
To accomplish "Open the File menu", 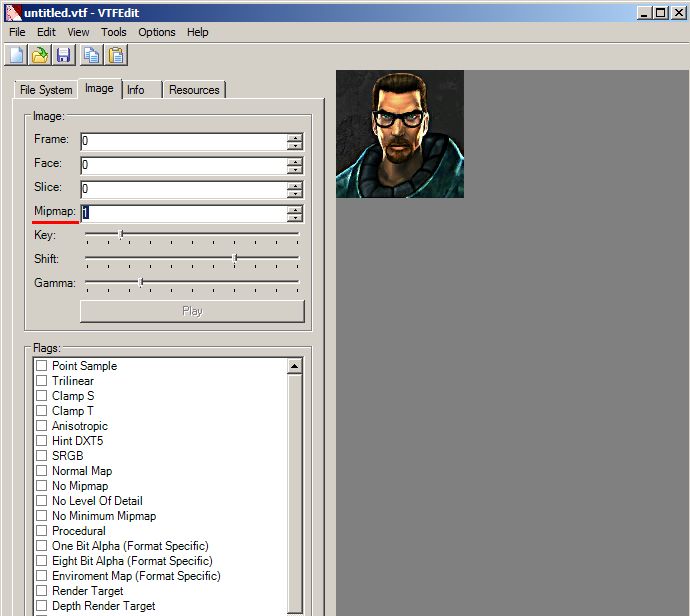I will click(17, 32).
